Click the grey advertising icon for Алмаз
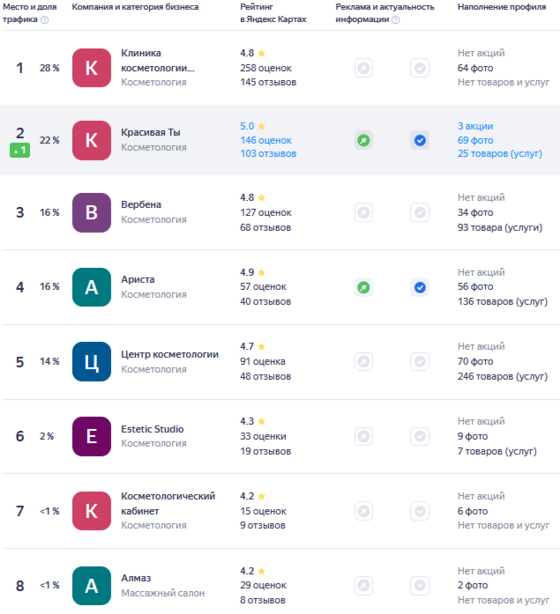This screenshot has width=560, height=614. coord(364,586)
